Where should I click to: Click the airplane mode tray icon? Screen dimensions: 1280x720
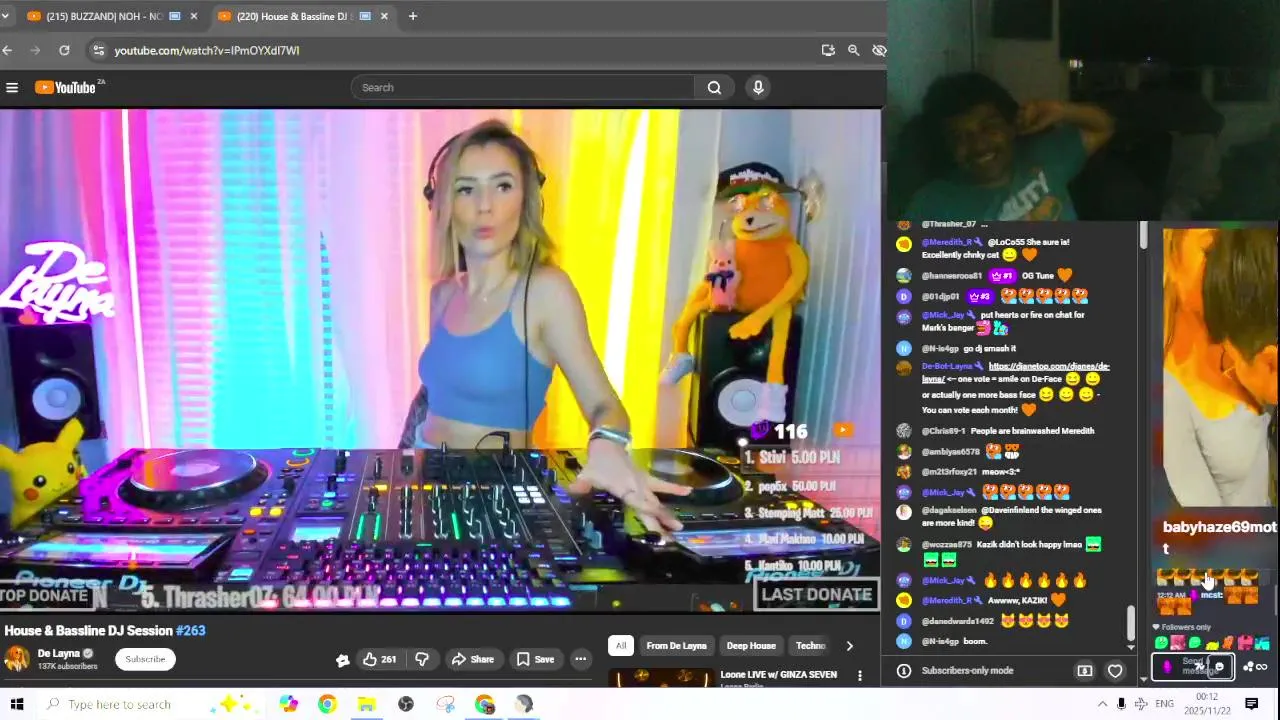tap(1141, 704)
